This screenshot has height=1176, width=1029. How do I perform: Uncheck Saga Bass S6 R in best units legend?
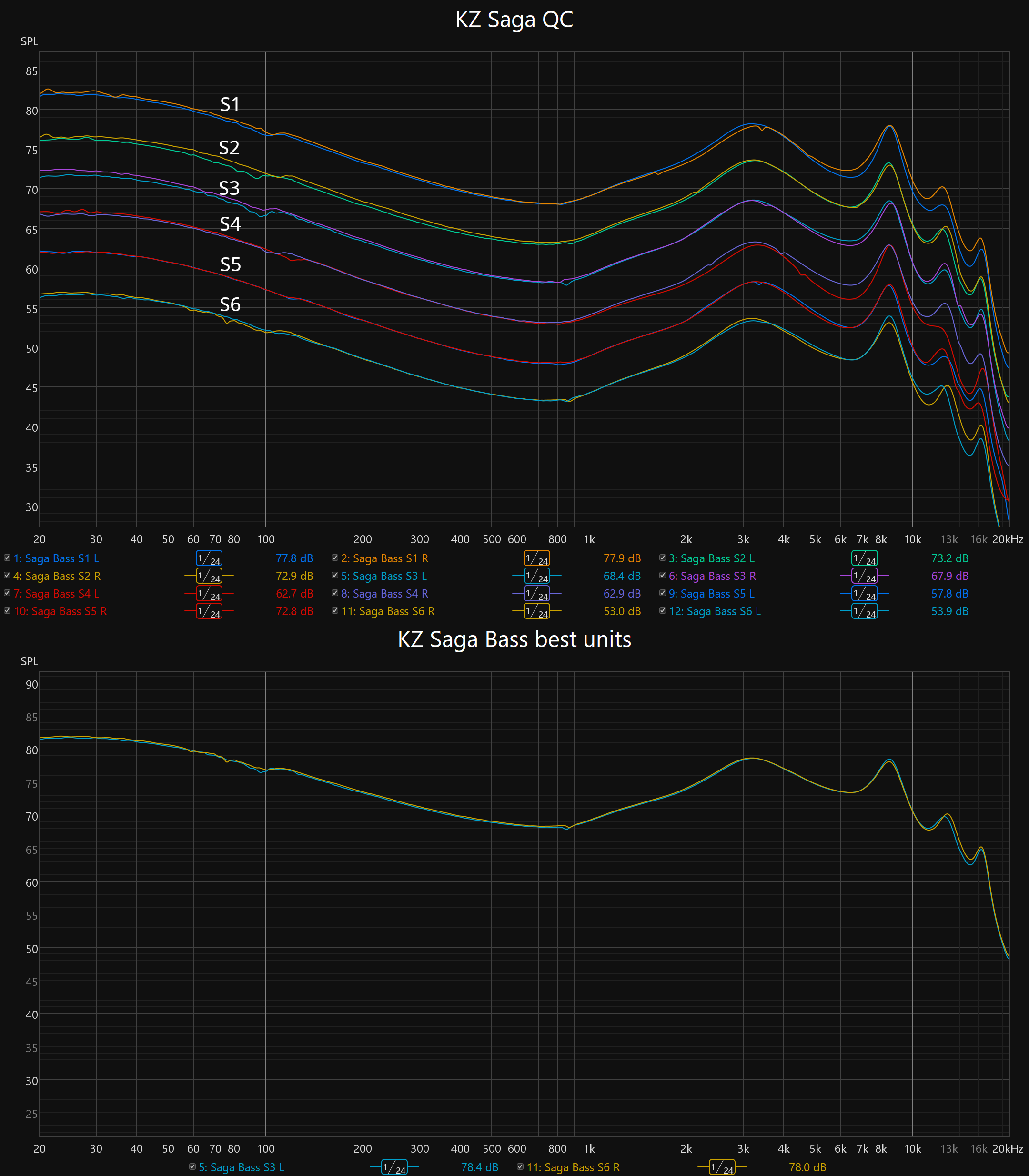[x=520, y=1167]
